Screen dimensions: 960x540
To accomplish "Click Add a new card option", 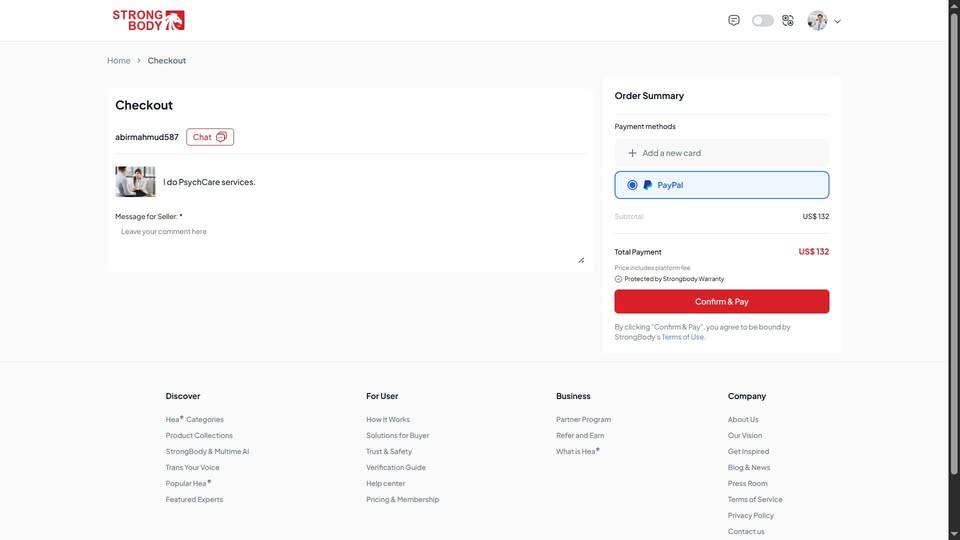I will tap(671, 153).
